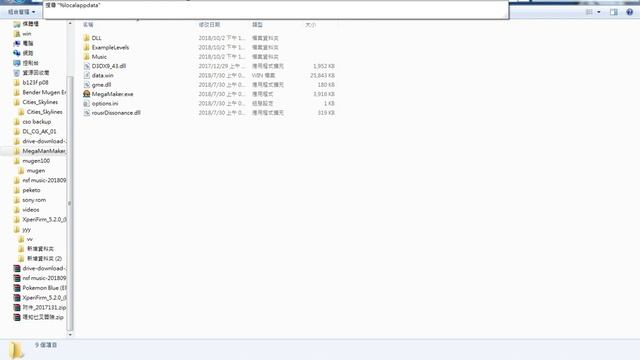Click the large folder icon in details pane
Screen dimensions: 640x360
pos(16,350)
